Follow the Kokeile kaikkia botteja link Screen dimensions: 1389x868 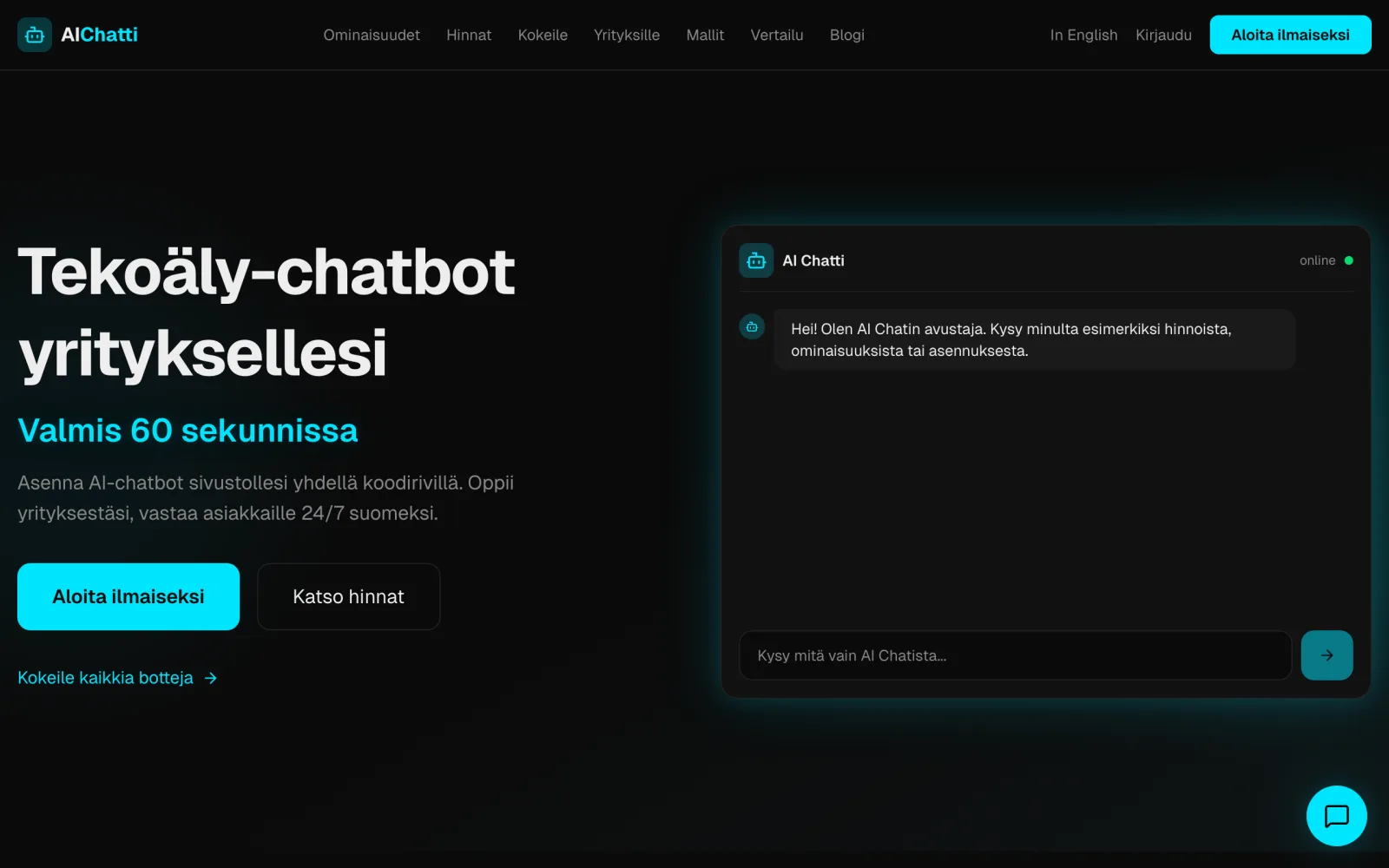117,678
